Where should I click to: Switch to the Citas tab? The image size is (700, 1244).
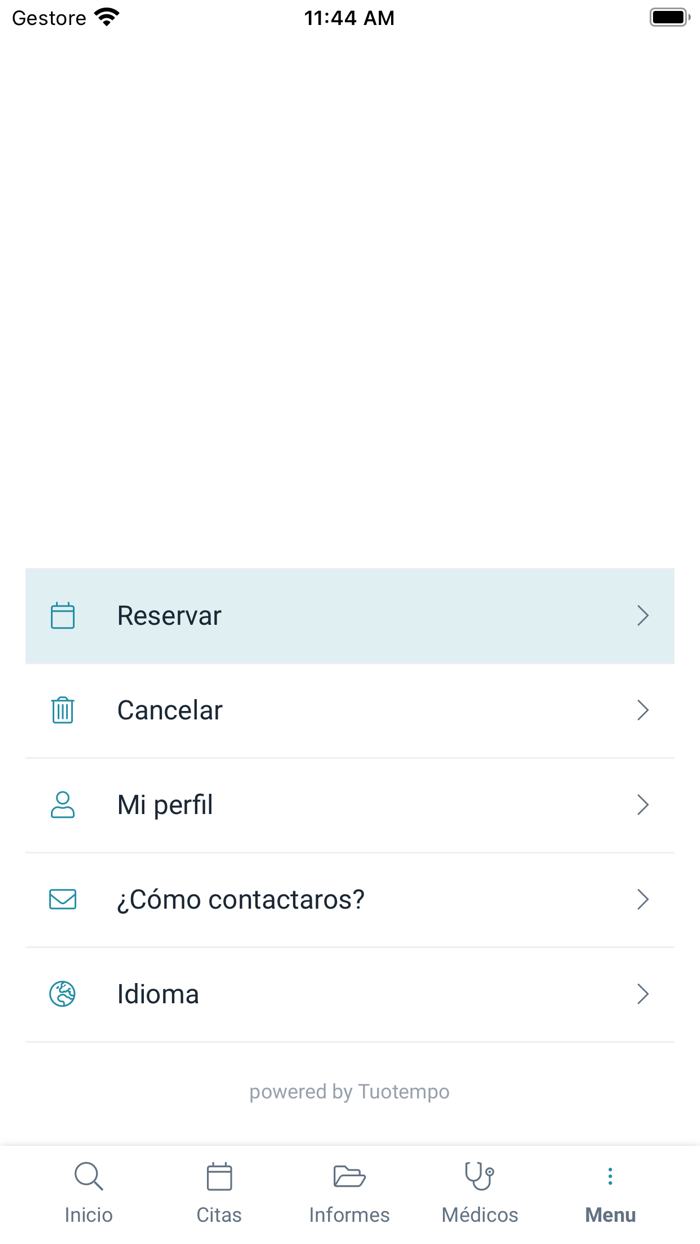coord(219,1190)
